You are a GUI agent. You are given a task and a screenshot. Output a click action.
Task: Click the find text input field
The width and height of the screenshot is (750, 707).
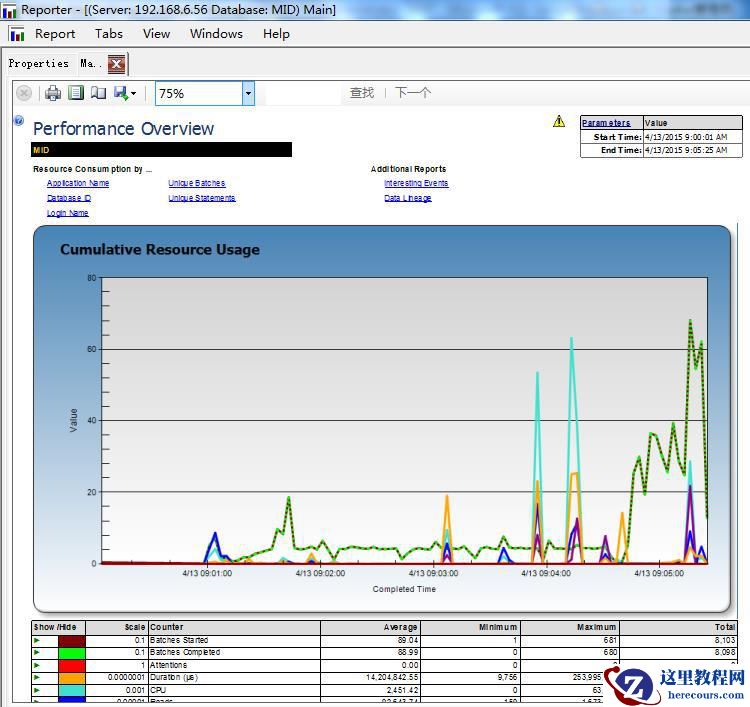click(x=301, y=93)
